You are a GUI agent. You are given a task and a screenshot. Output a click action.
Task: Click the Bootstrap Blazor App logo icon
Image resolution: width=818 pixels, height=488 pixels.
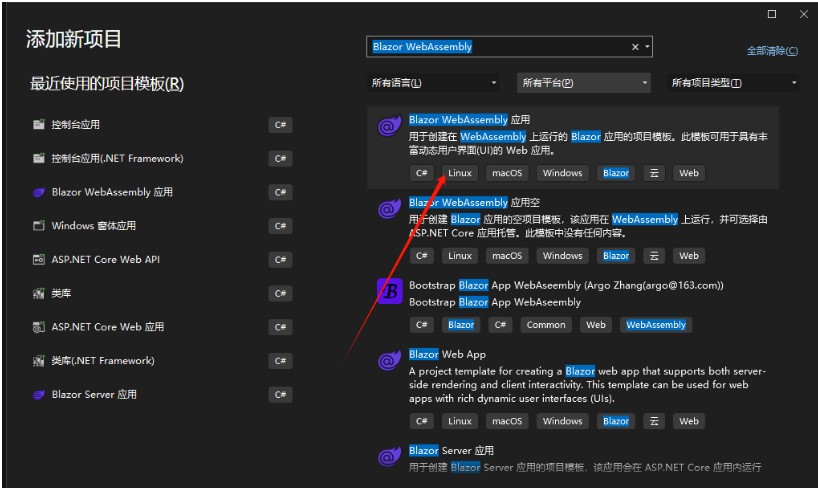click(x=390, y=291)
